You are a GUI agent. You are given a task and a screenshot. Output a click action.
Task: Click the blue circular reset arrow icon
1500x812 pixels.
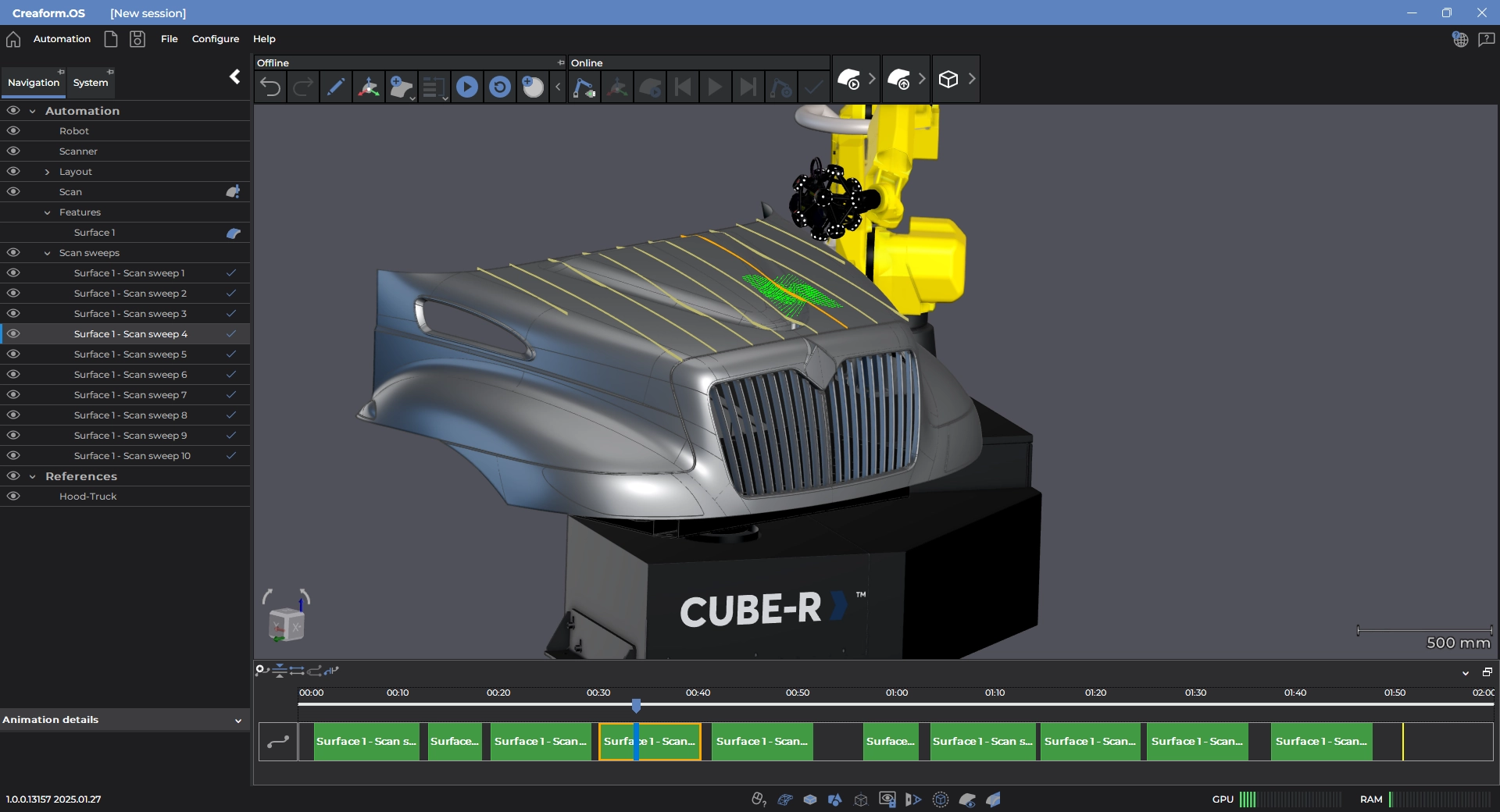coord(500,87)
